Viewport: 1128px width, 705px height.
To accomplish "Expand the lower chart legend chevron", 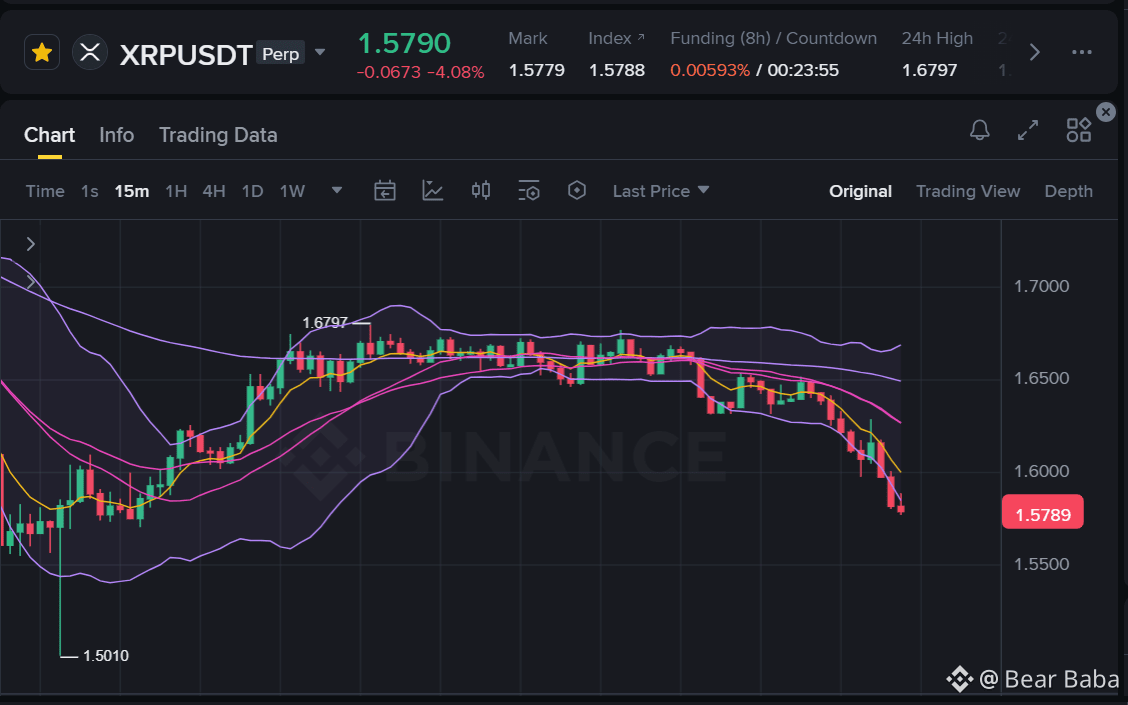I will (x=31, y=283).
